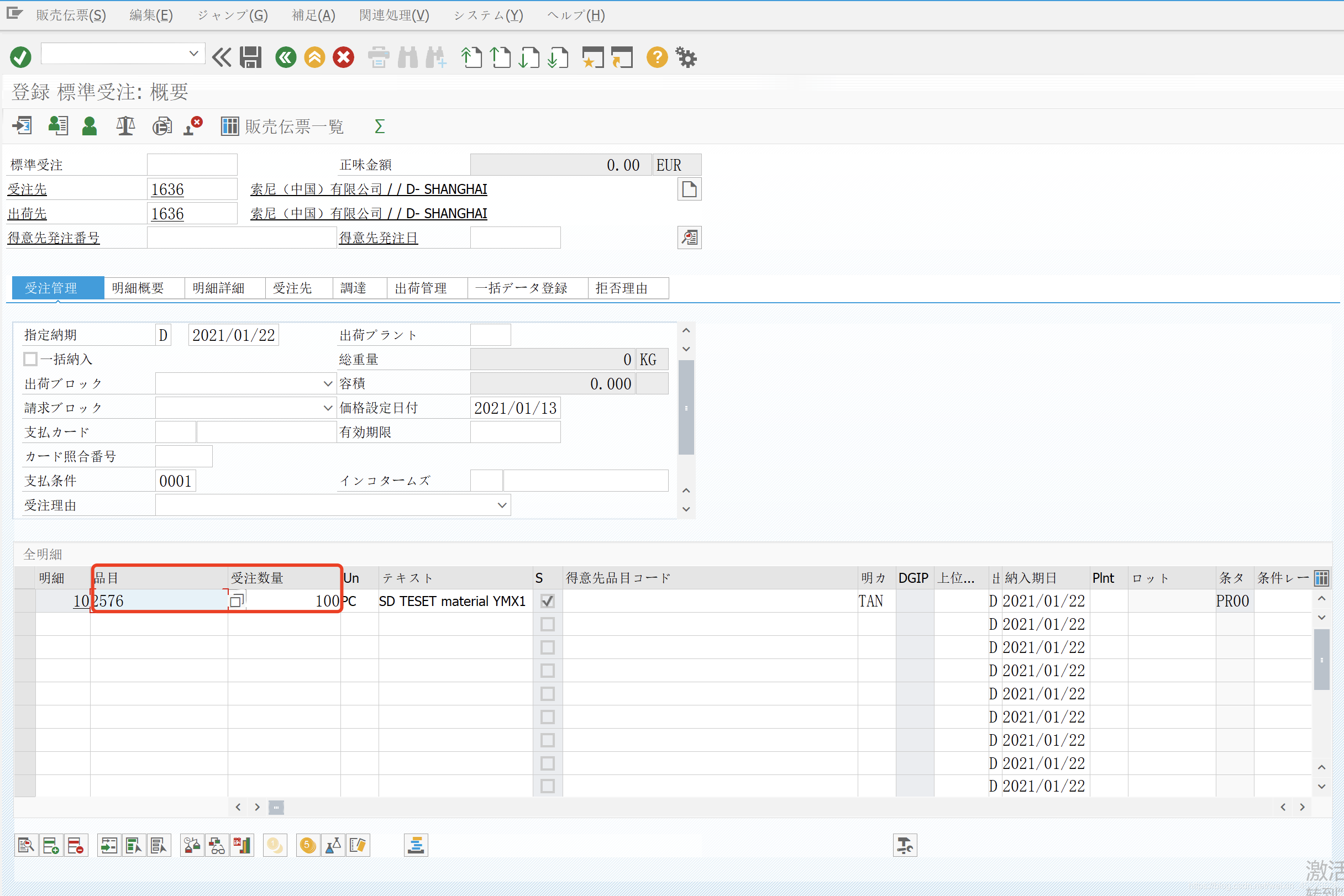1344x896 pixels.
Task: Check the S checkbox in second item row
Action: point(547,624)
